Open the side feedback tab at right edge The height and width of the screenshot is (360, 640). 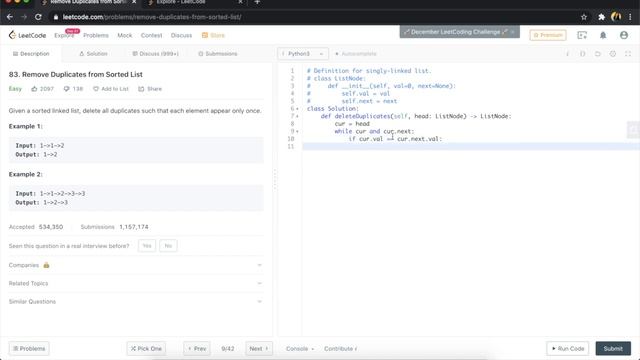(633, 130)
